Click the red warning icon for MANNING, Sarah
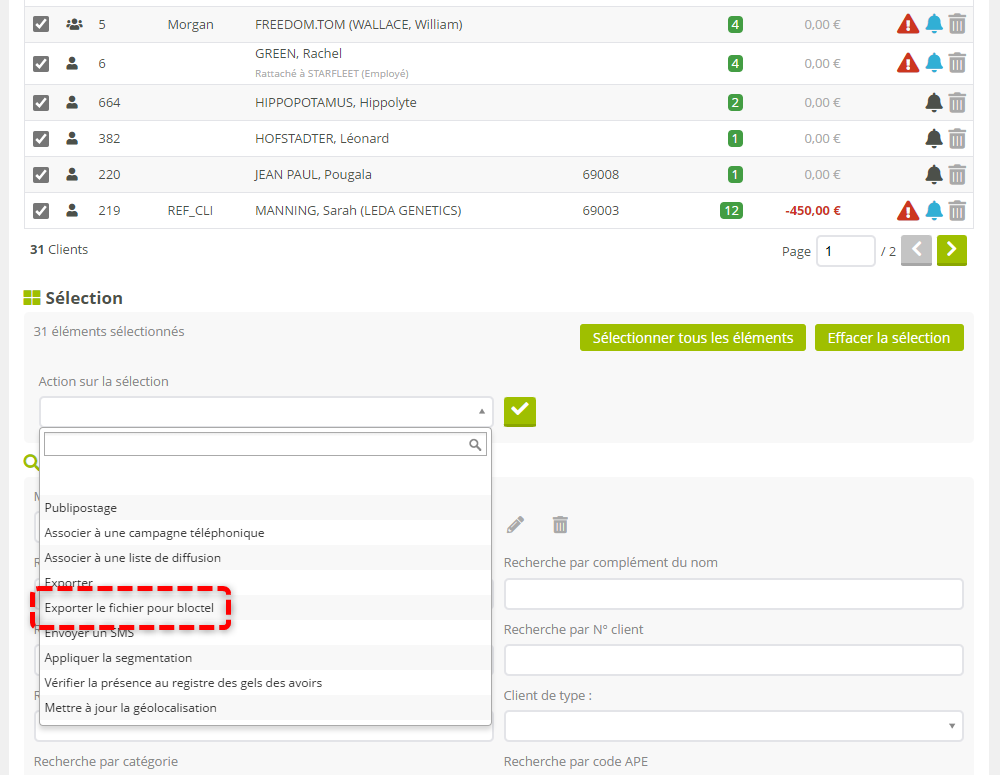The height and width of the screenshot is (775, 1000). [x=907, y=211]
